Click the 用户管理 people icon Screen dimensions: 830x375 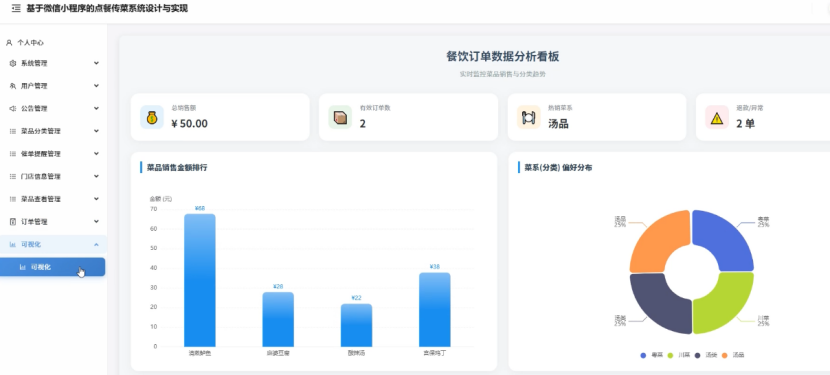(13, 86)
